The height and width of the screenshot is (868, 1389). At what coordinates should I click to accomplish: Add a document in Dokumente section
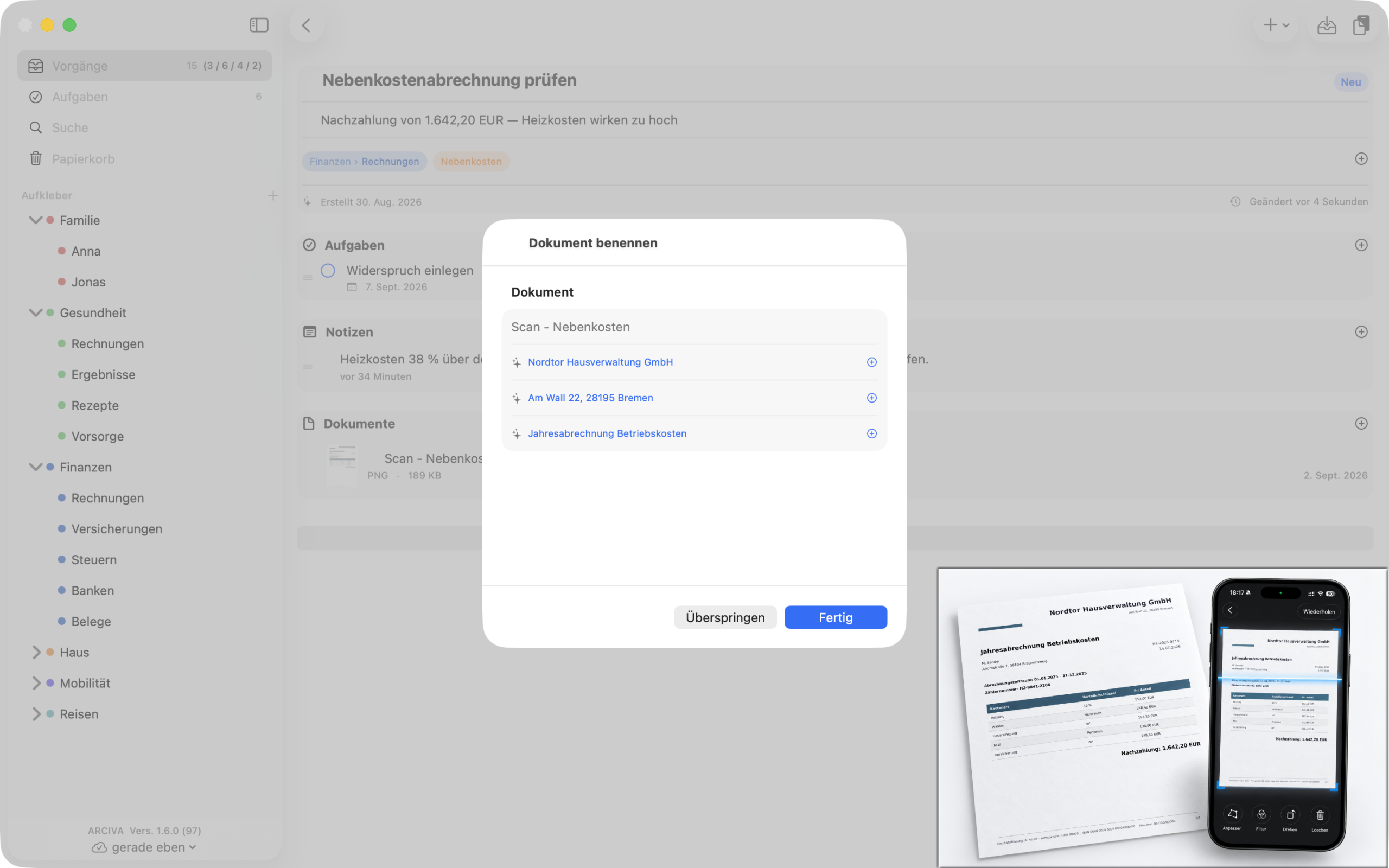point(1361,424)
